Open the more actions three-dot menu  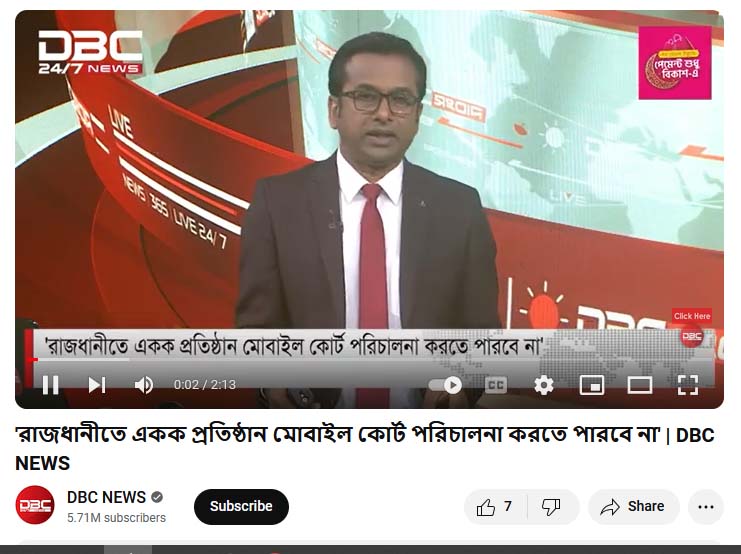point(706,507)
